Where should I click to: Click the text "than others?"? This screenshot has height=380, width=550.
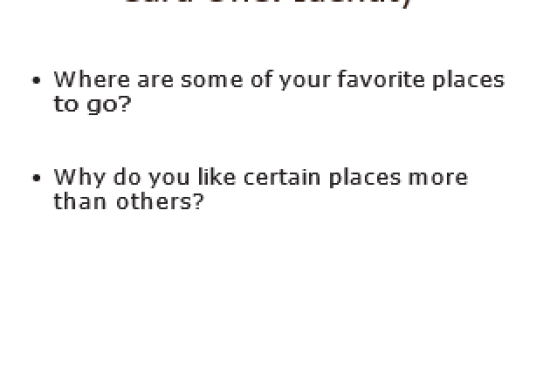click(129, 202)
